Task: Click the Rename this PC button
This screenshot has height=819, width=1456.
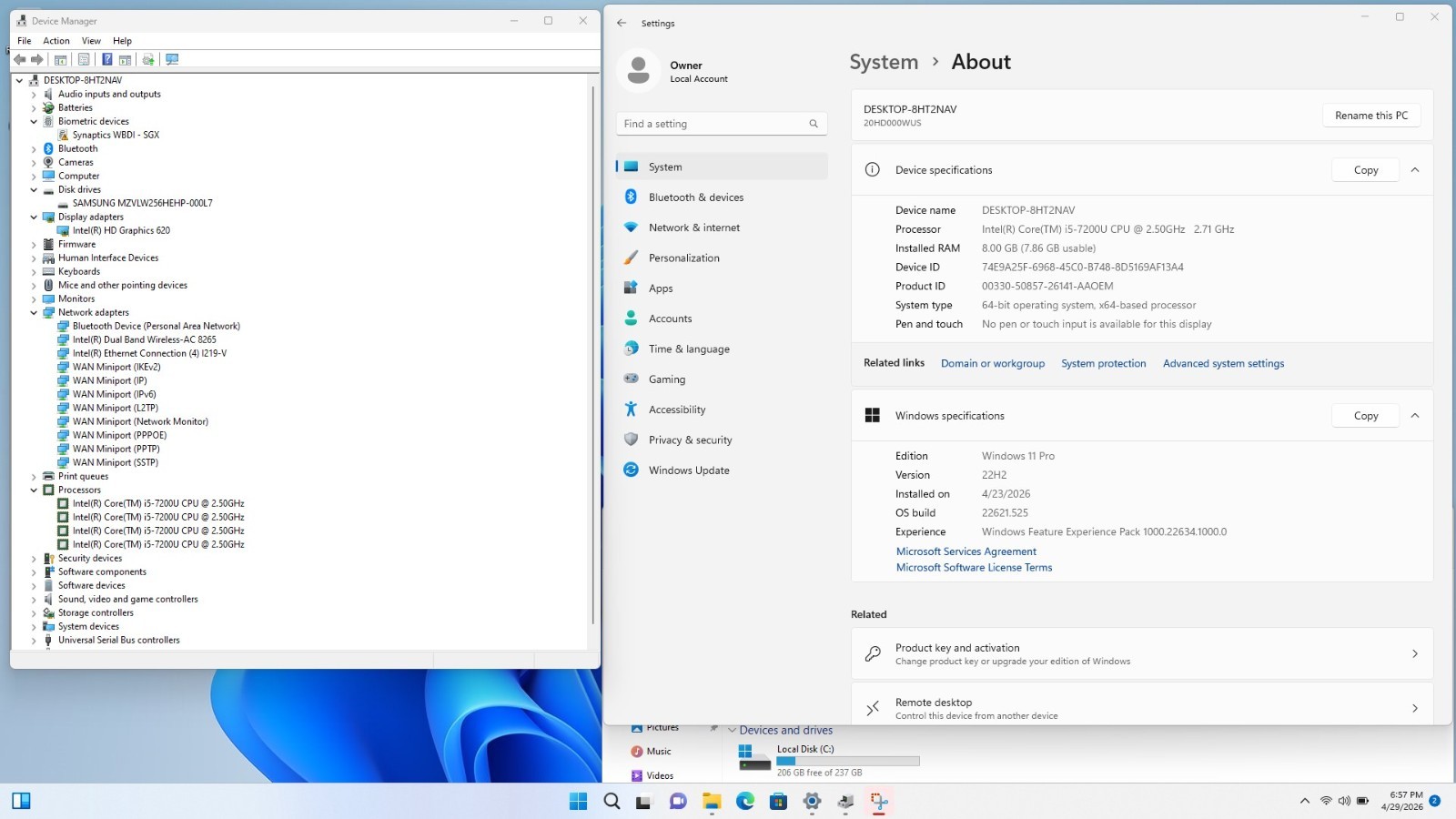Action: pyautogui.click(x=1371, y=116)
